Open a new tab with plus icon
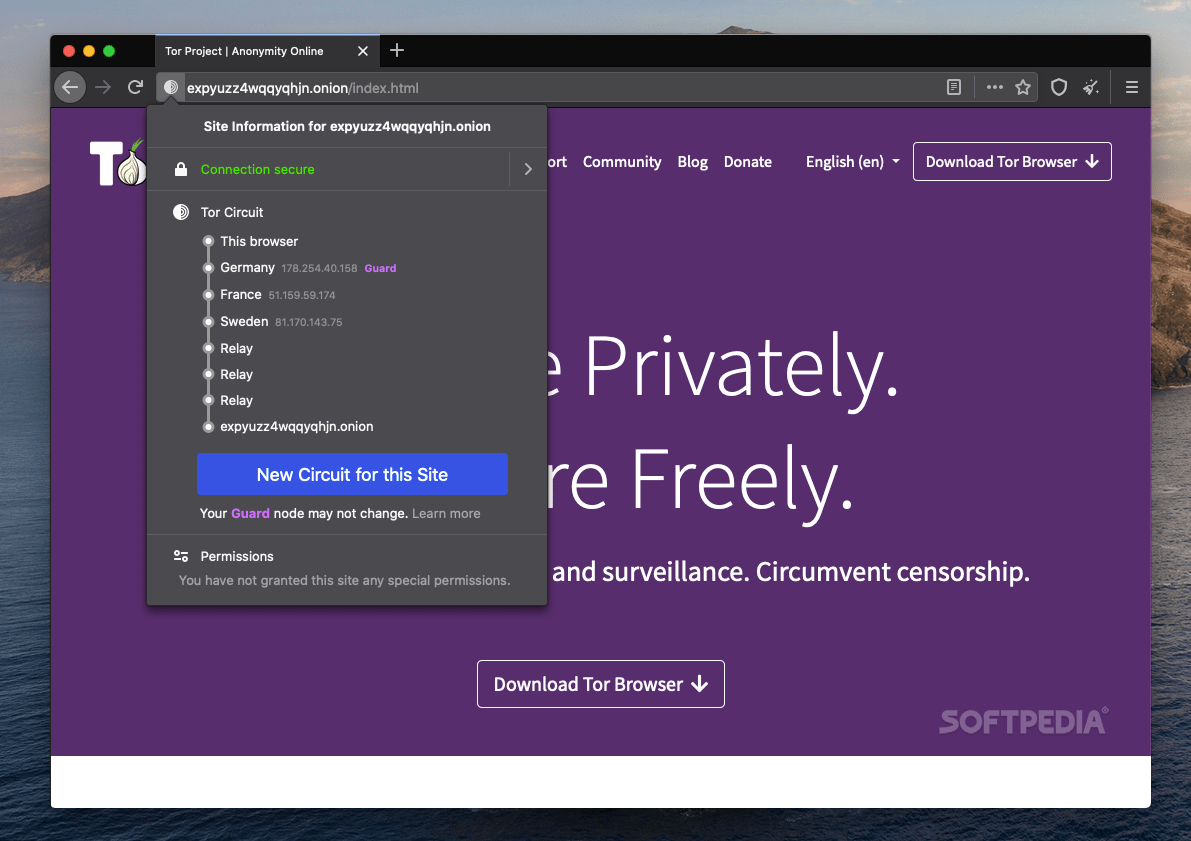Screen dimensions: 1191x841 (x=396, y=51)
